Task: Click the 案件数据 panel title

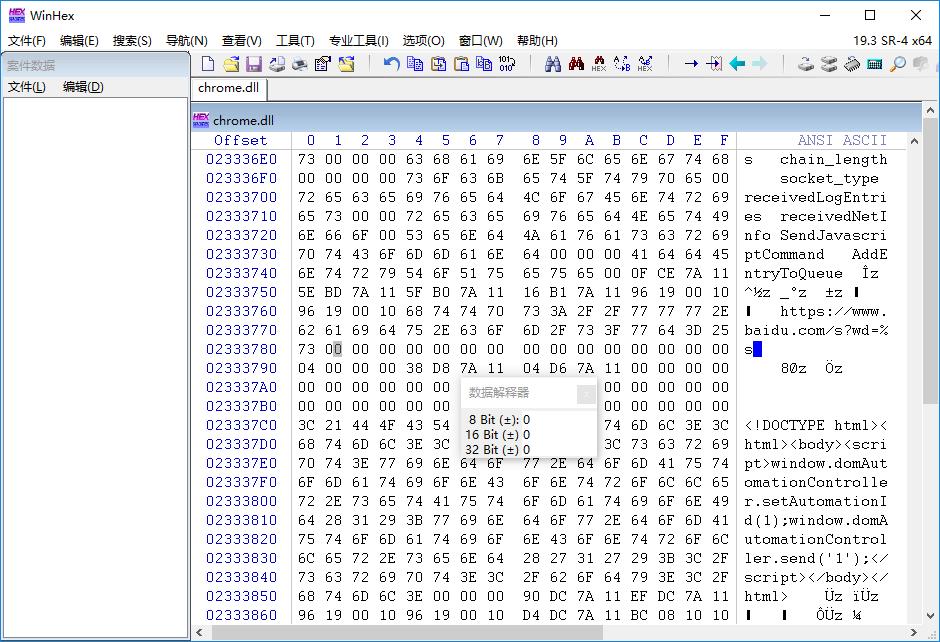Action: click(31, 65)
